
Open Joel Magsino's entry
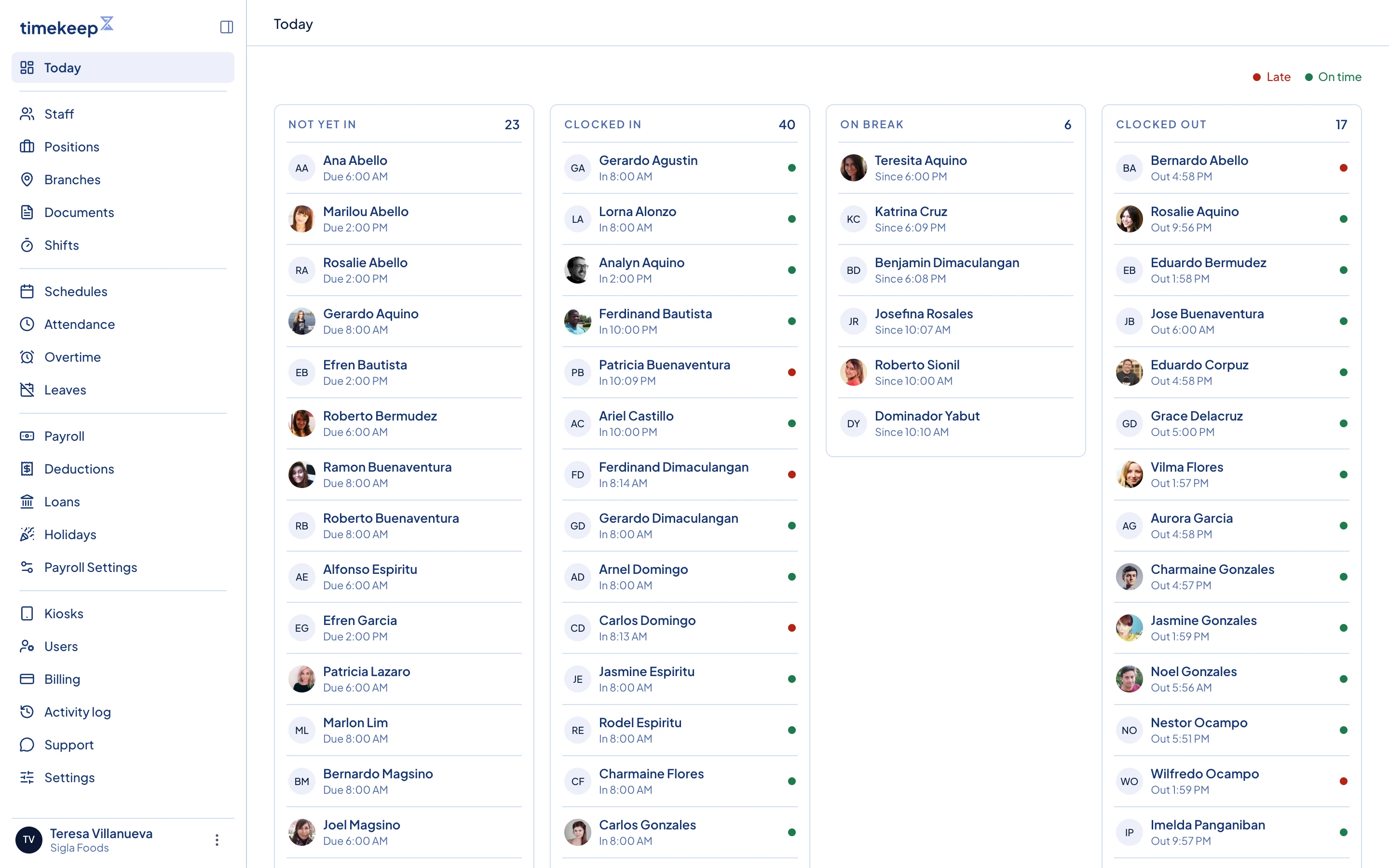tap(404, 832)
